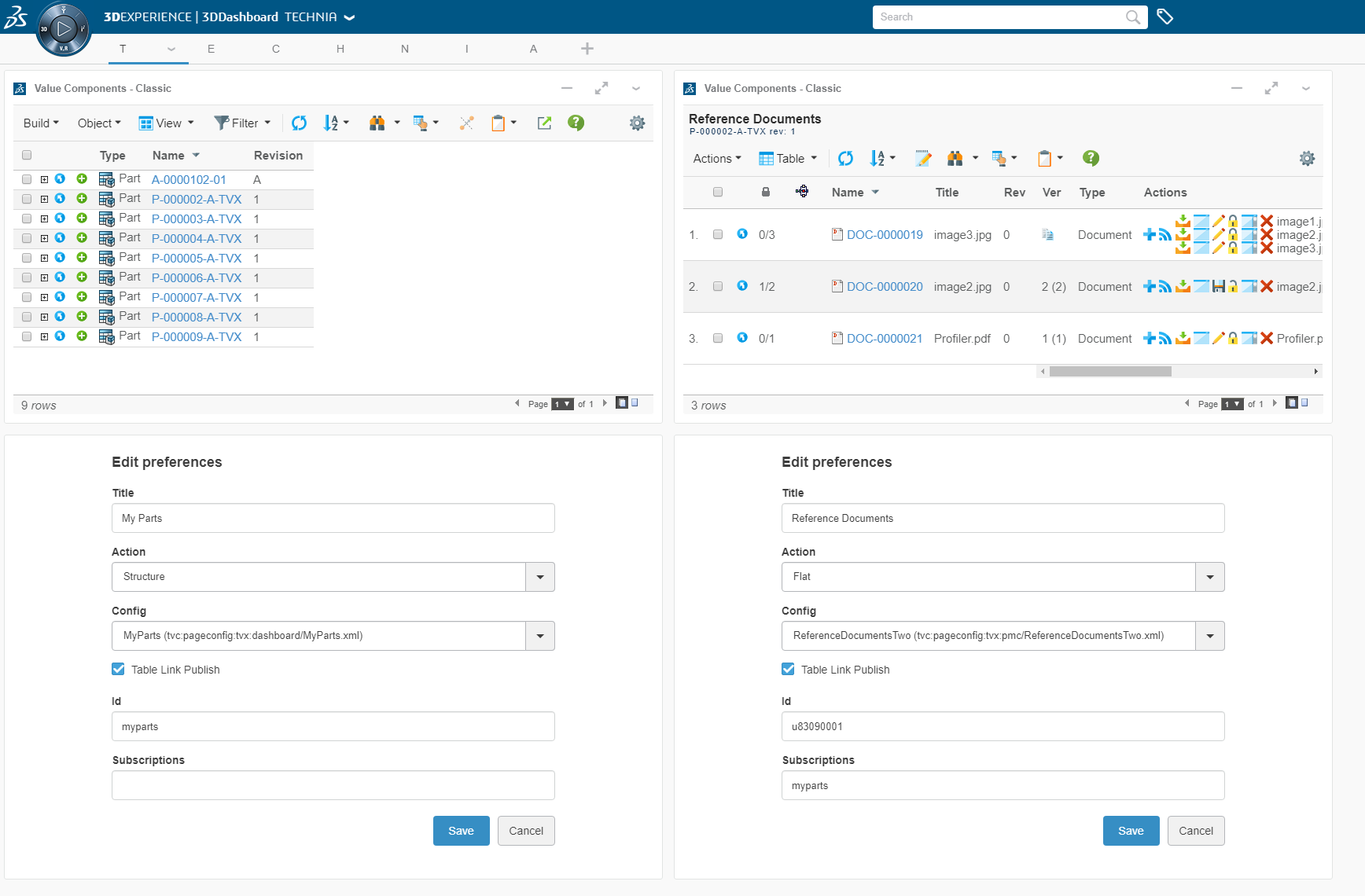Click the compass play icon at top left
The height and width of the screenshot is (896, 1365).
click(64, 29)
